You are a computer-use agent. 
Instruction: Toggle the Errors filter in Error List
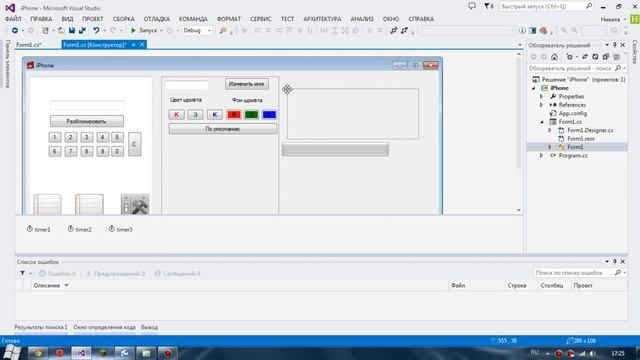[x=58, y=273]
